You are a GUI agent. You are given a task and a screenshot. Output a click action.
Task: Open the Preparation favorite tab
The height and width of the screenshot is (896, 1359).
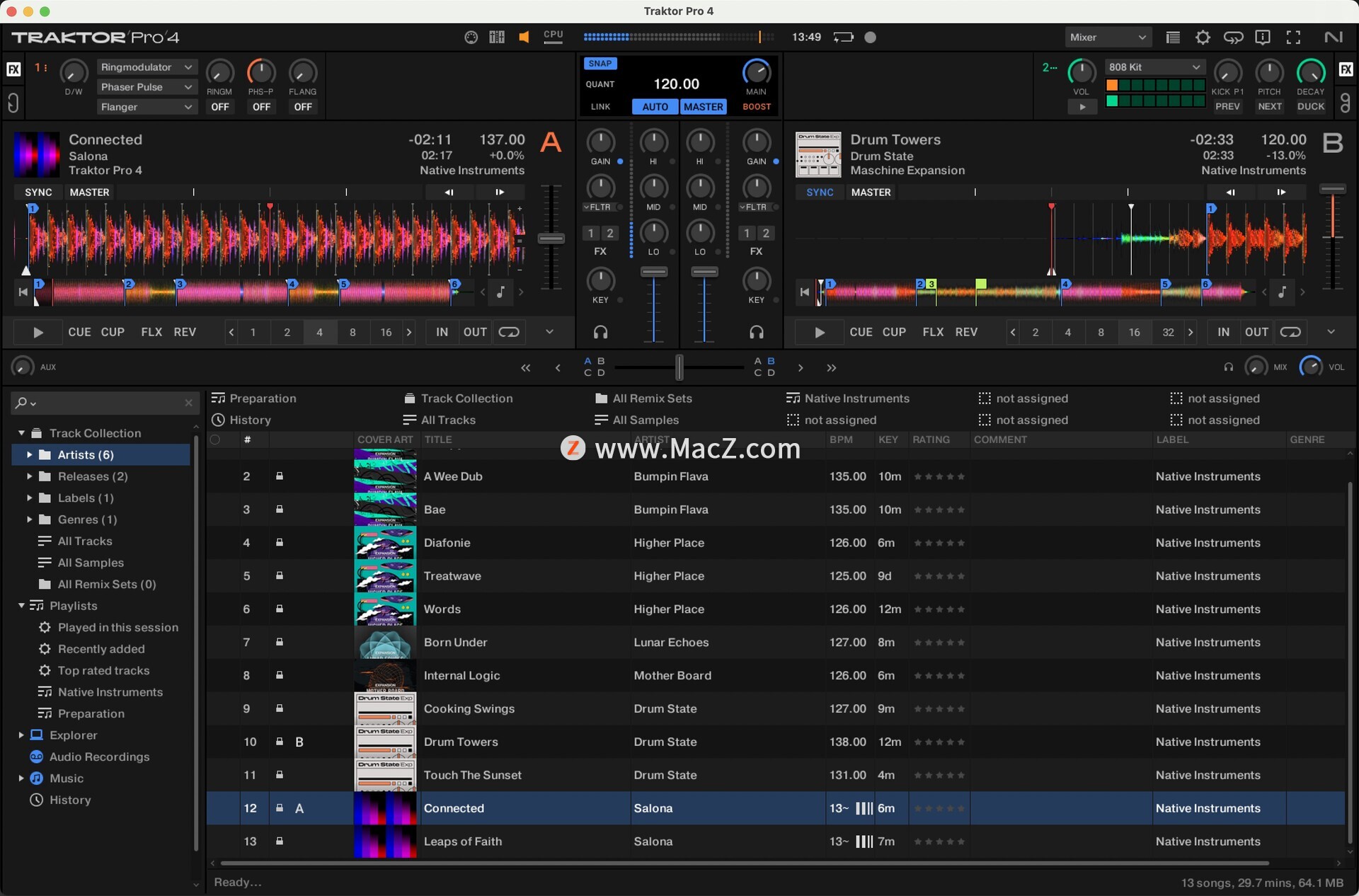254,398
